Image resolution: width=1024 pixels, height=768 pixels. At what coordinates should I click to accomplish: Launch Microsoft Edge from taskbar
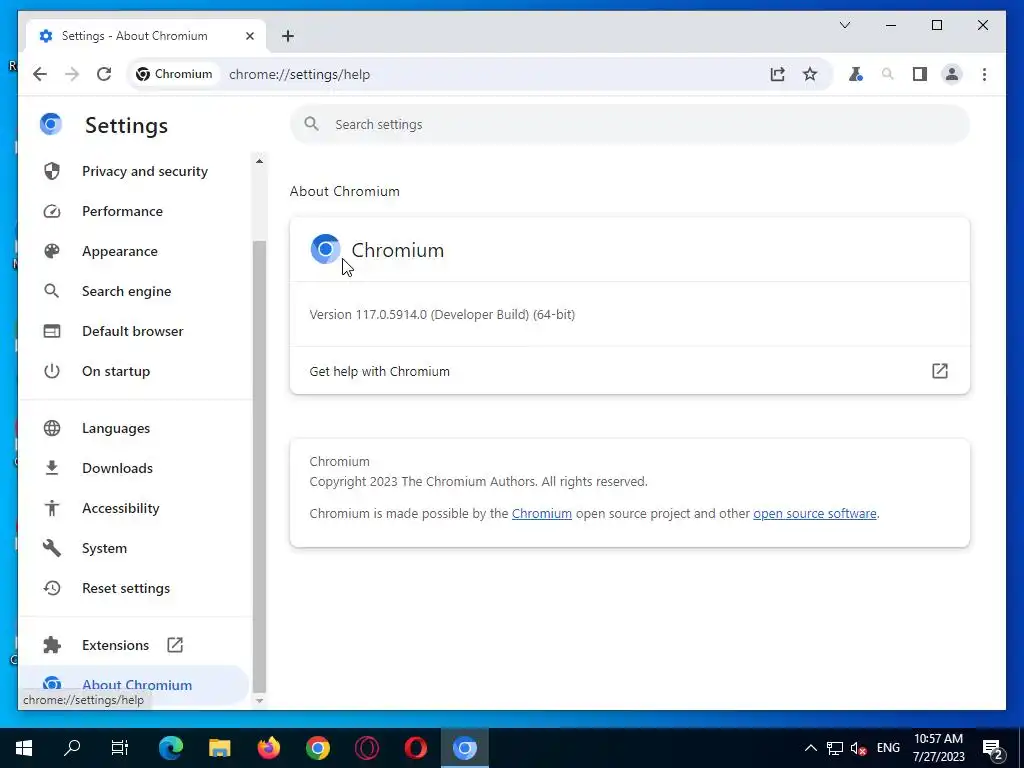point(170,748)
